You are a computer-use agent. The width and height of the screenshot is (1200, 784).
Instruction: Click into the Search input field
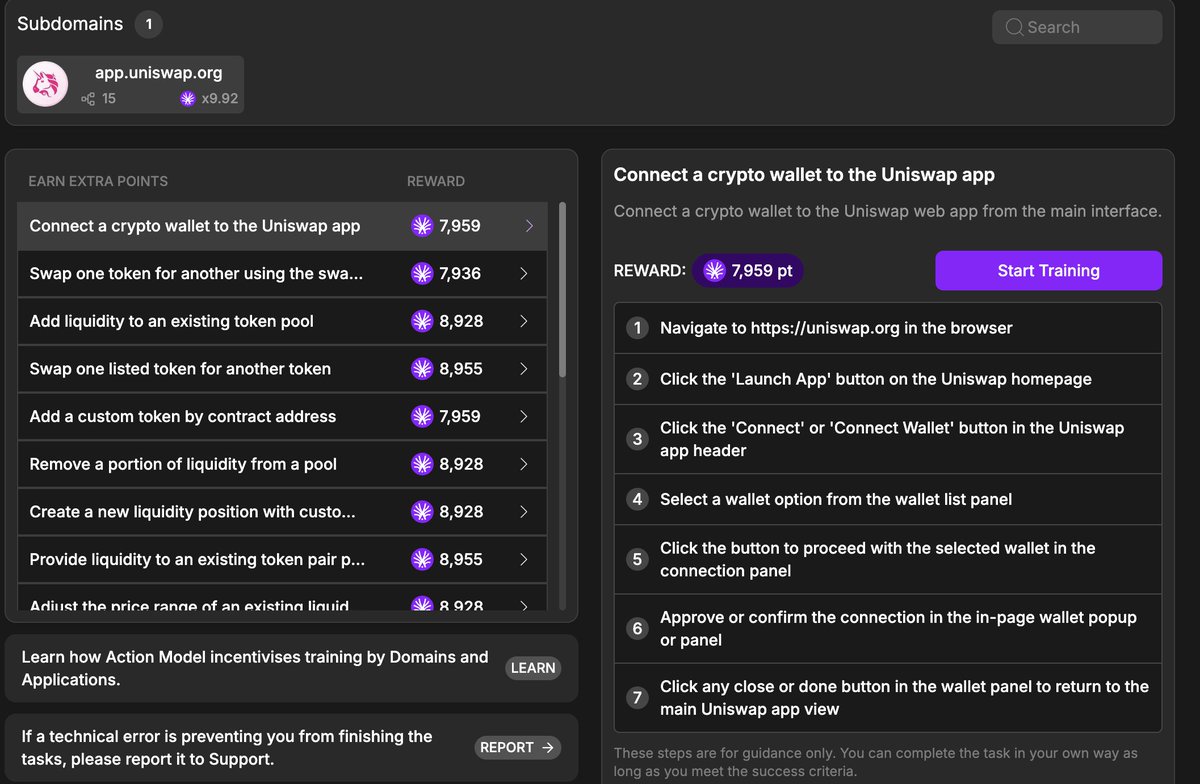1077,27
